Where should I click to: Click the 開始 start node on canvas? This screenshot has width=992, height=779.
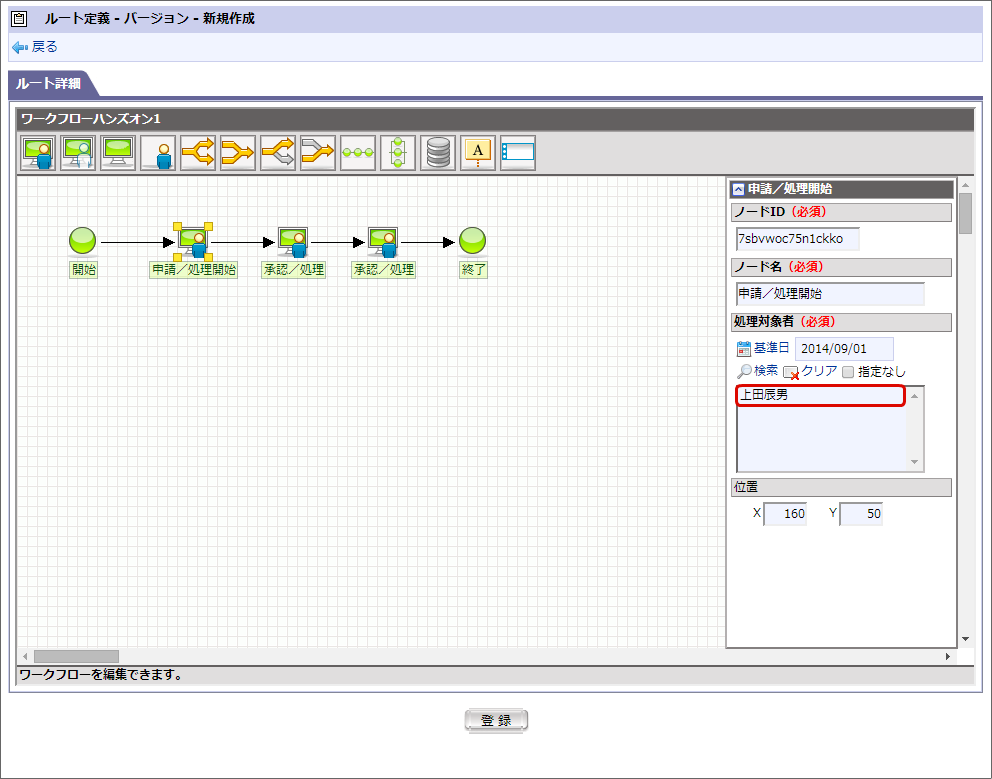coord(82,240)
